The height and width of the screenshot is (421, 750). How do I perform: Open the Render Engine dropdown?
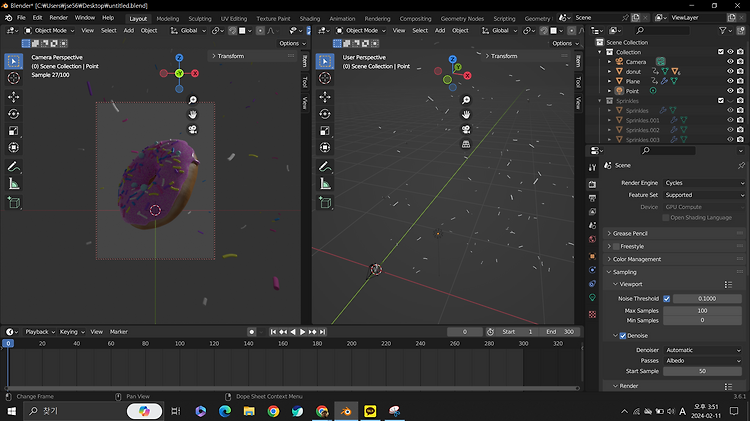click(x=704, y=183)
